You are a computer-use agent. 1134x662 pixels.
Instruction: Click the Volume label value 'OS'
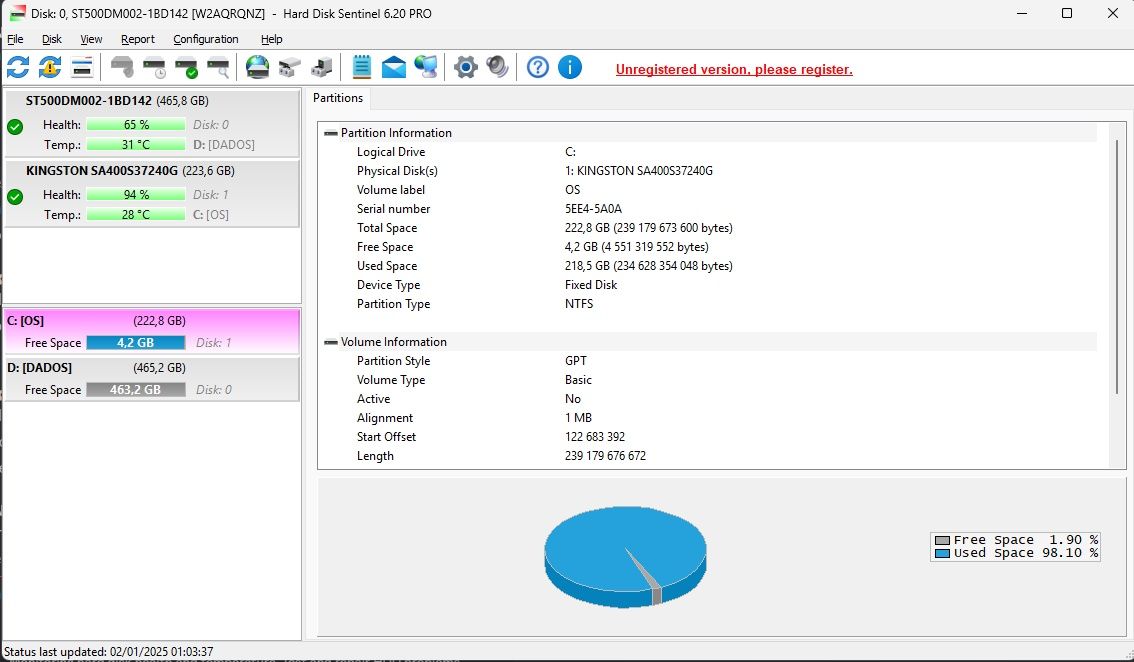573,190
